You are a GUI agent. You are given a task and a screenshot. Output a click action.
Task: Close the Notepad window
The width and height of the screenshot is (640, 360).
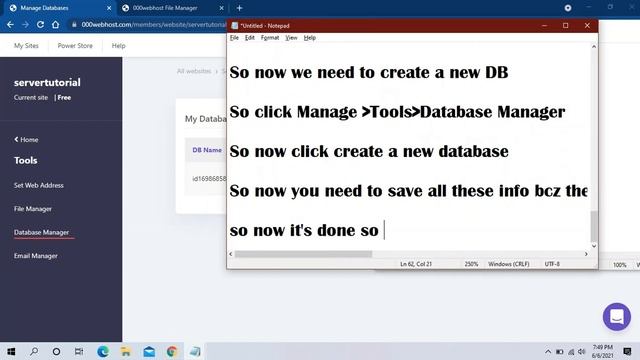[x=587, y=26]
